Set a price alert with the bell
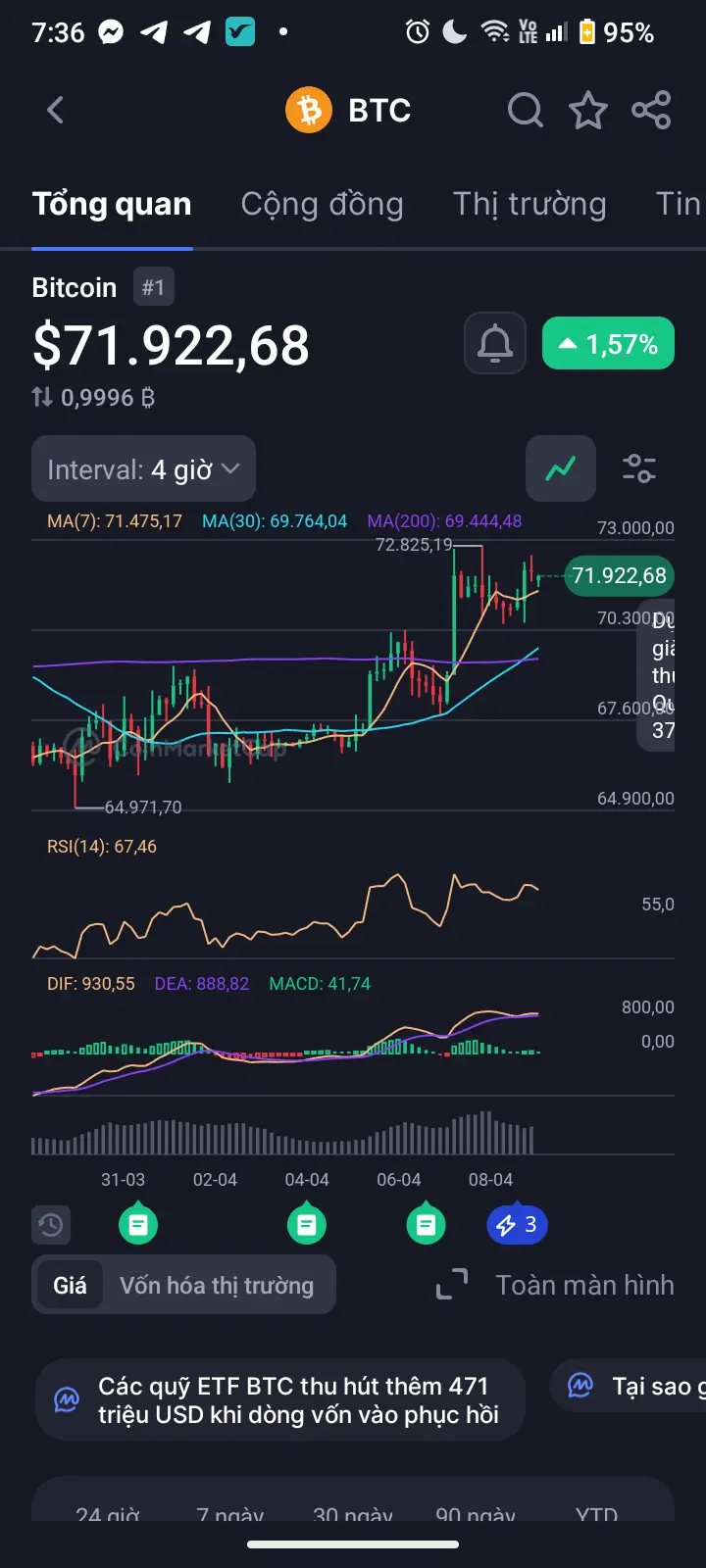706x1568 pixels. coord(495,344)
